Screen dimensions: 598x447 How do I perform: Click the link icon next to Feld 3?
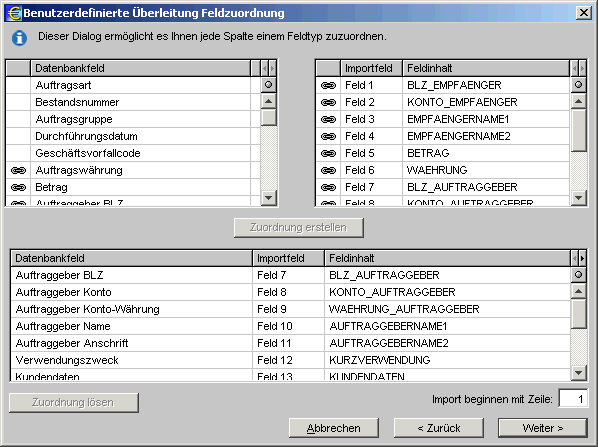point(328,119)
